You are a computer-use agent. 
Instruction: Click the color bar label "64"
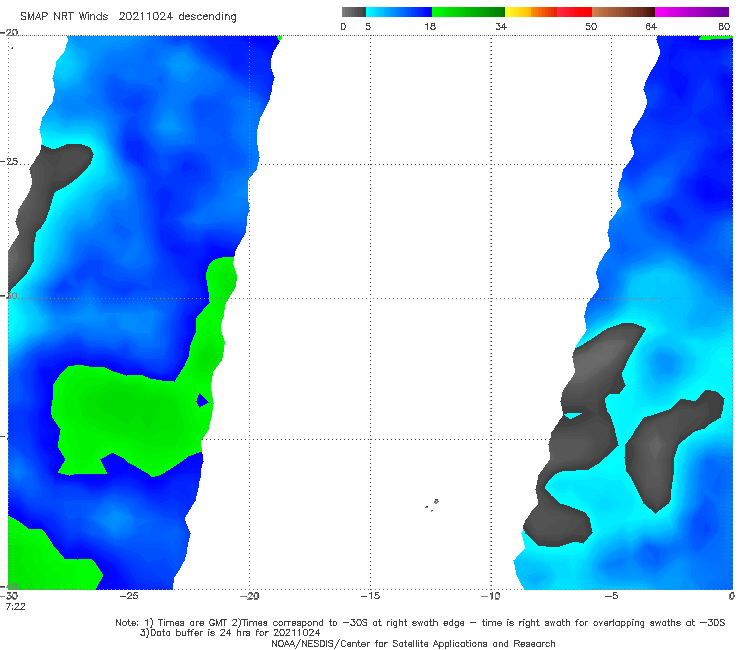[651, 26]
